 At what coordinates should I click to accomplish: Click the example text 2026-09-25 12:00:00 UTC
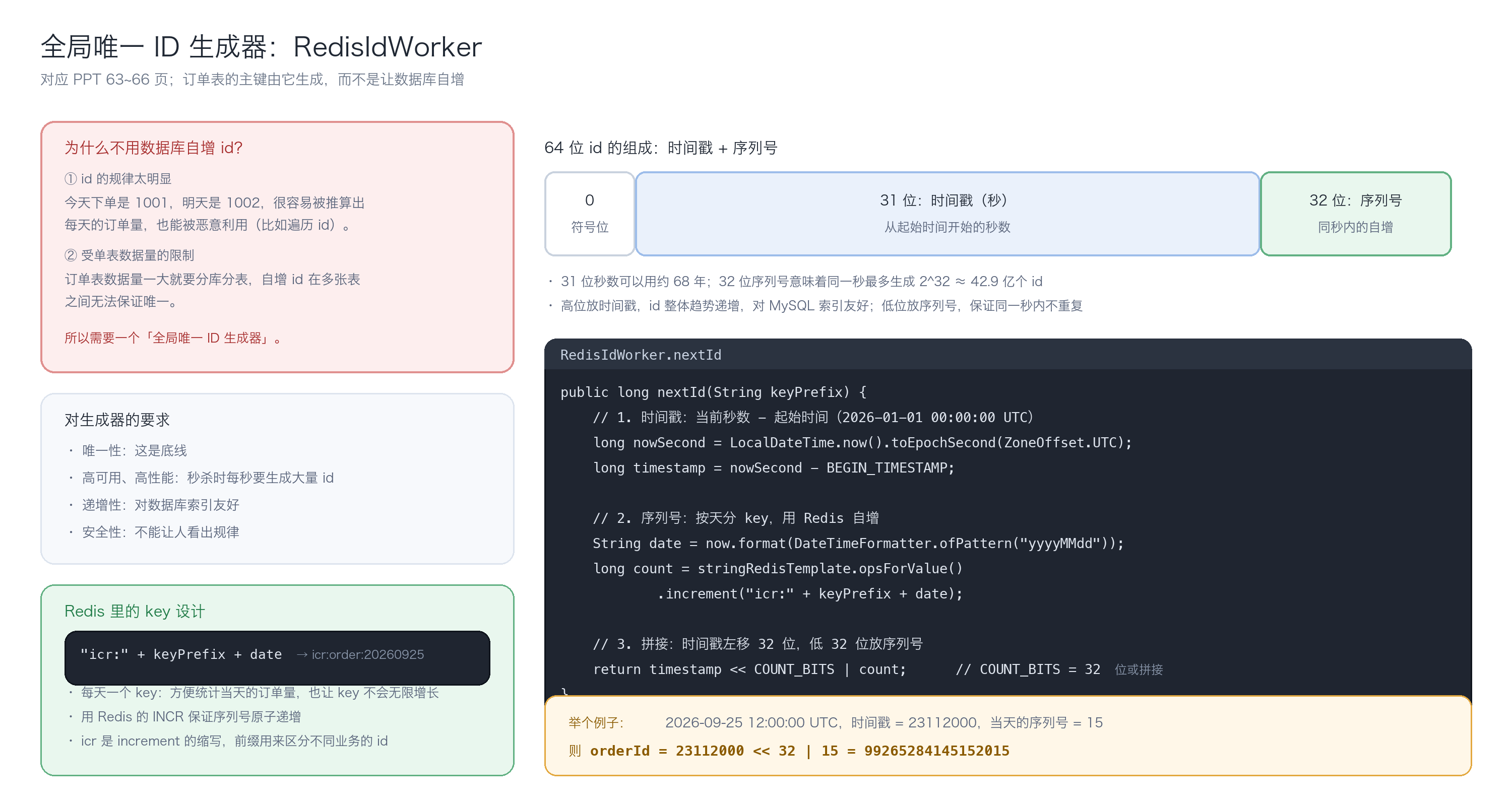pyautogui.click(x=751, y=722)
